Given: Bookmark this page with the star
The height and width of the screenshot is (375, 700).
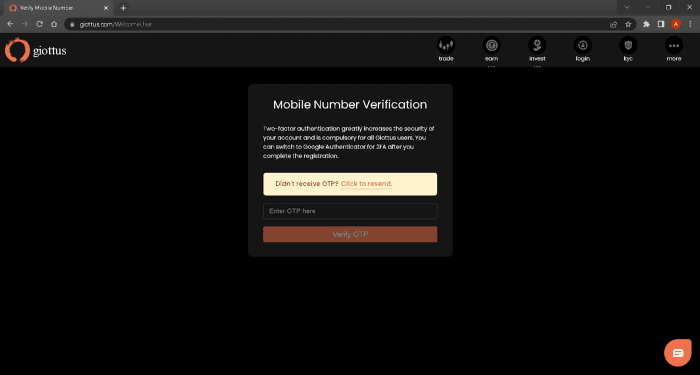Looking at the screenshot, I should pyautogui.click(x=628, y=24).
